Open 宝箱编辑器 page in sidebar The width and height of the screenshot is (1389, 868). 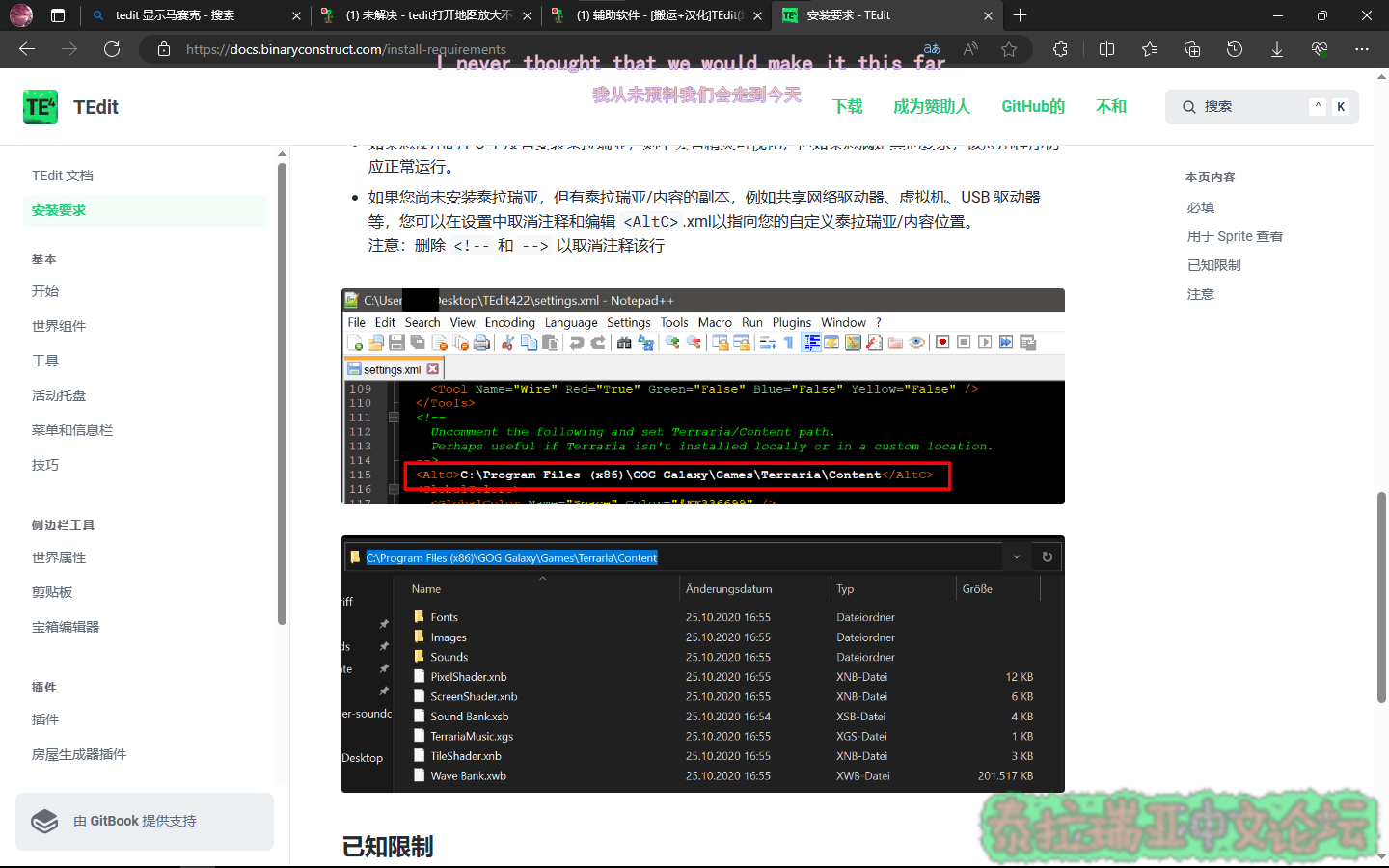(66, 627)
